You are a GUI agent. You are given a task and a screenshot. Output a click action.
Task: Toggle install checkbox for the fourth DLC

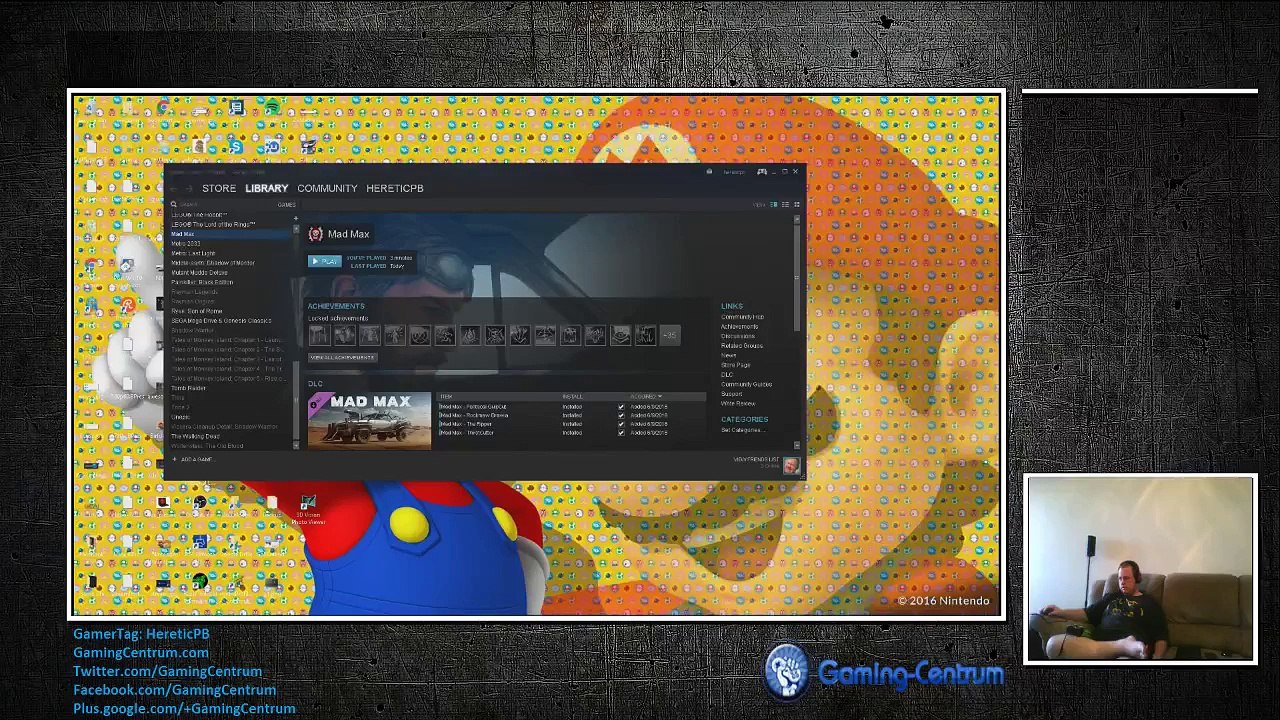coord(621,432)
